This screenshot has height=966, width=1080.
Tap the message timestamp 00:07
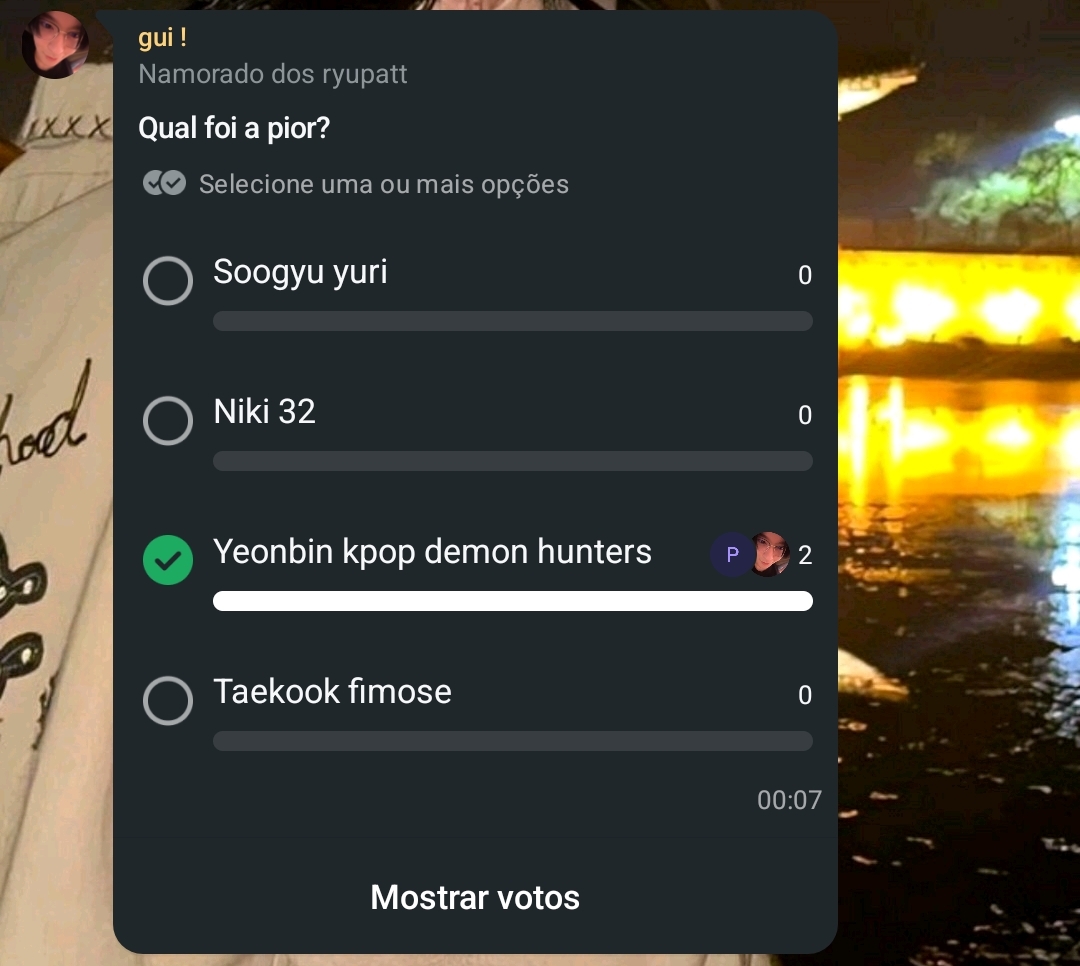pos(789,800)
